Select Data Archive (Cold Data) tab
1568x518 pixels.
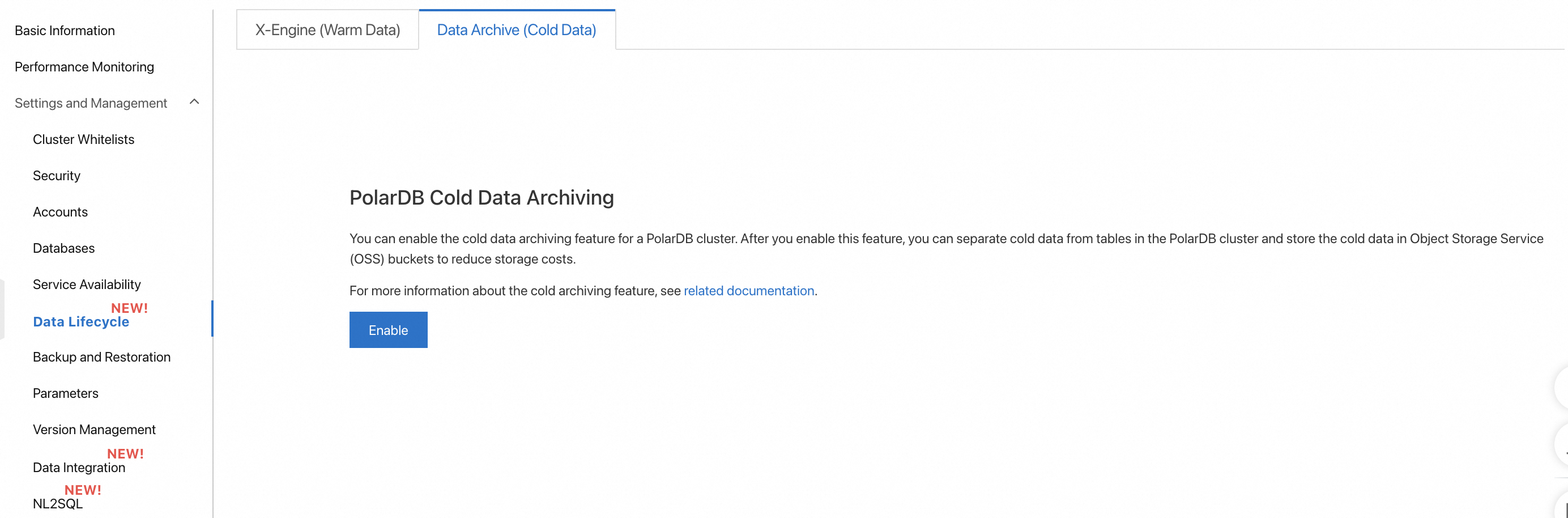[x=517, y=30]
